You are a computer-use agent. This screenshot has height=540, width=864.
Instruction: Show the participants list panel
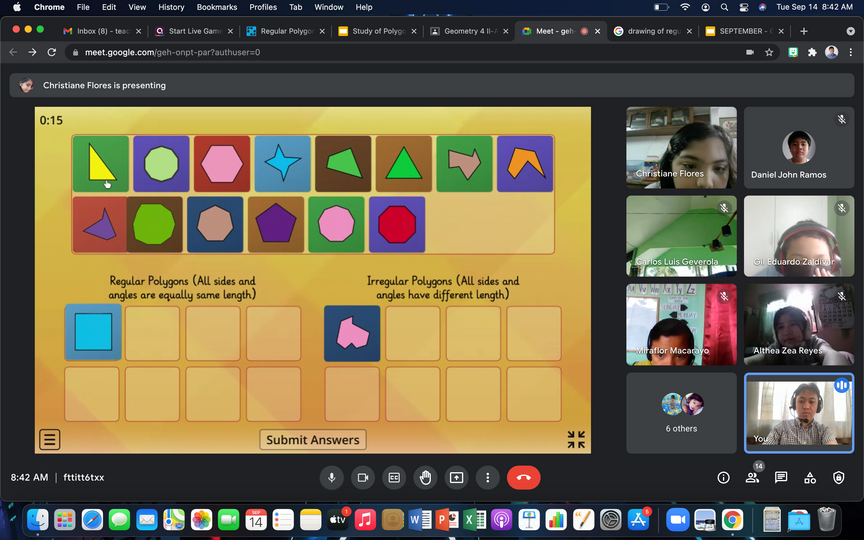tap(752, 478)
